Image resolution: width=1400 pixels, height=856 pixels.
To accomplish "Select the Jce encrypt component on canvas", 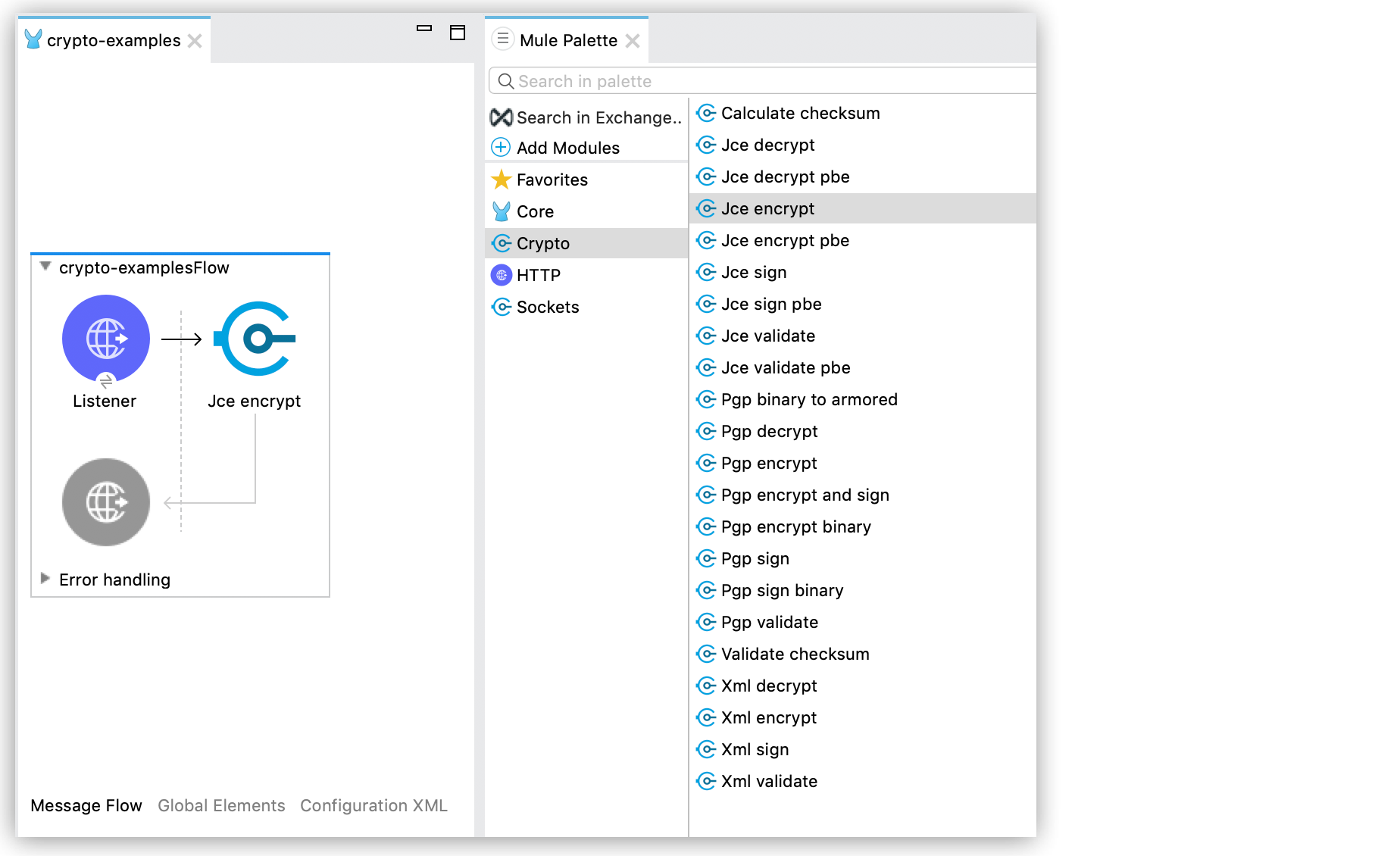I will pyautogui.click(x=255, y=339).
